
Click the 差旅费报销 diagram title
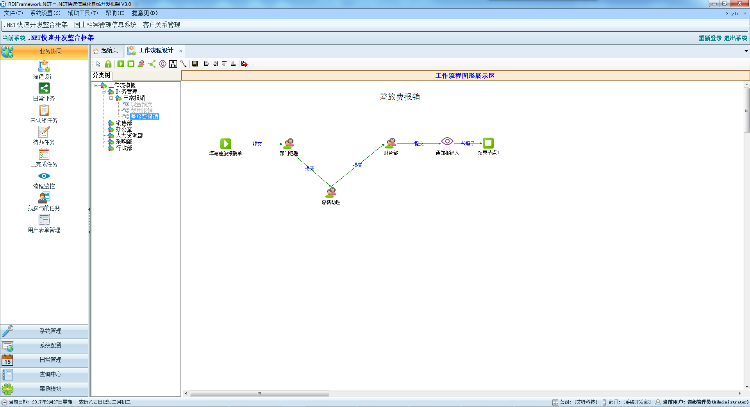[x=400, y=97]
